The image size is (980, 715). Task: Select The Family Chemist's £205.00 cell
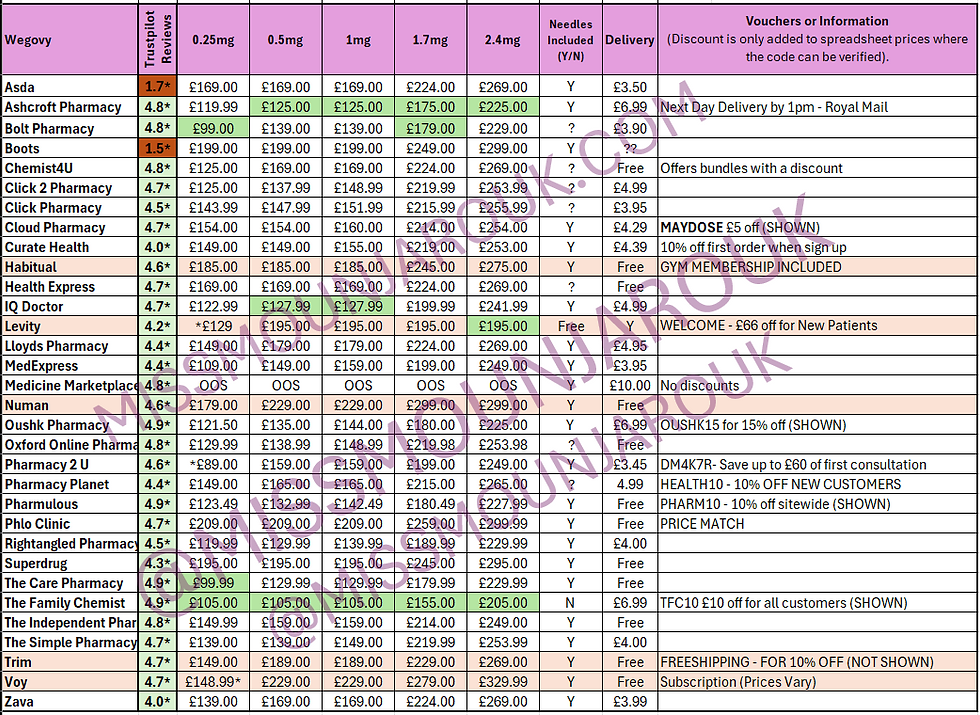tap(502, 603)
